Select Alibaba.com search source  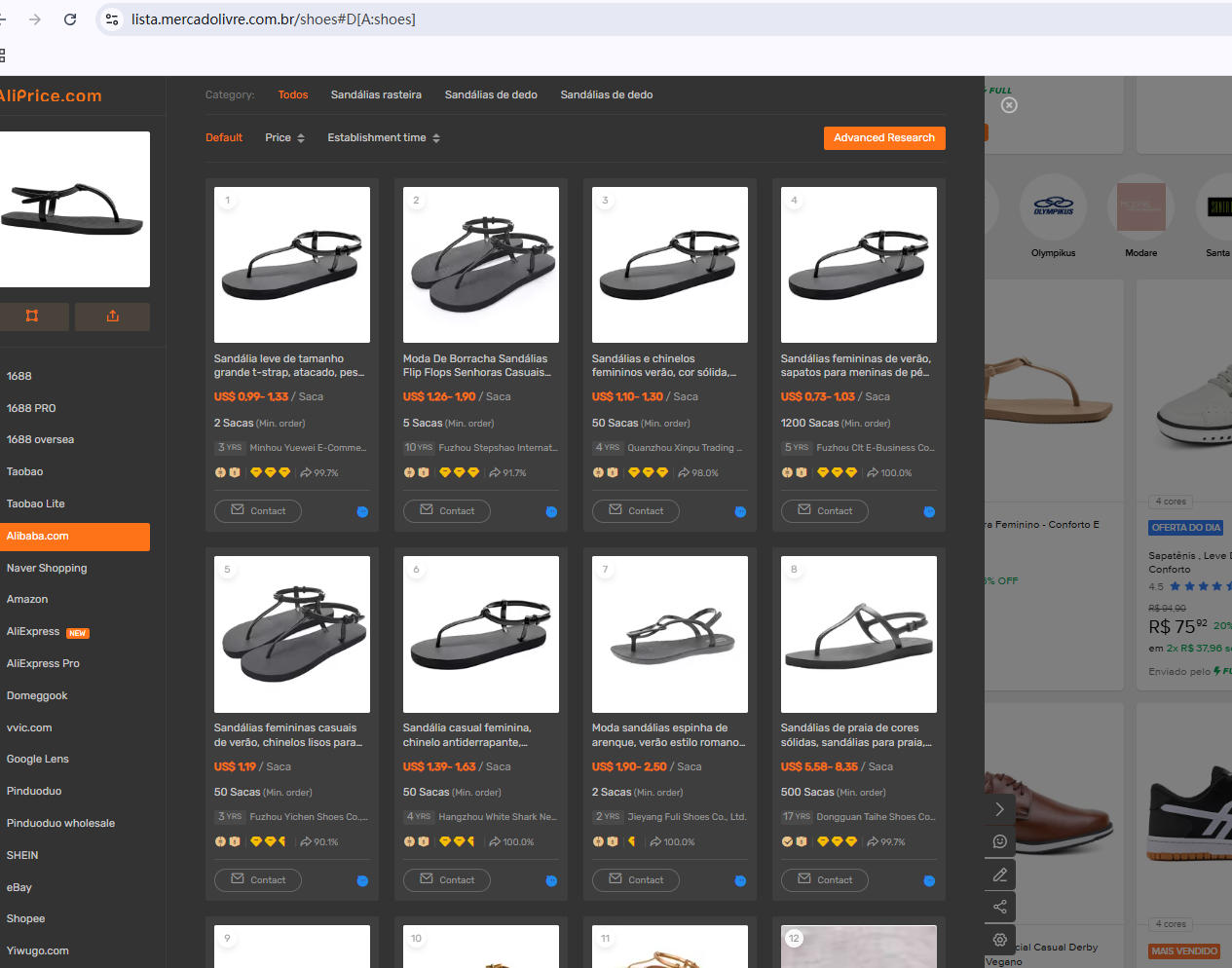click(x=75, y=536)
